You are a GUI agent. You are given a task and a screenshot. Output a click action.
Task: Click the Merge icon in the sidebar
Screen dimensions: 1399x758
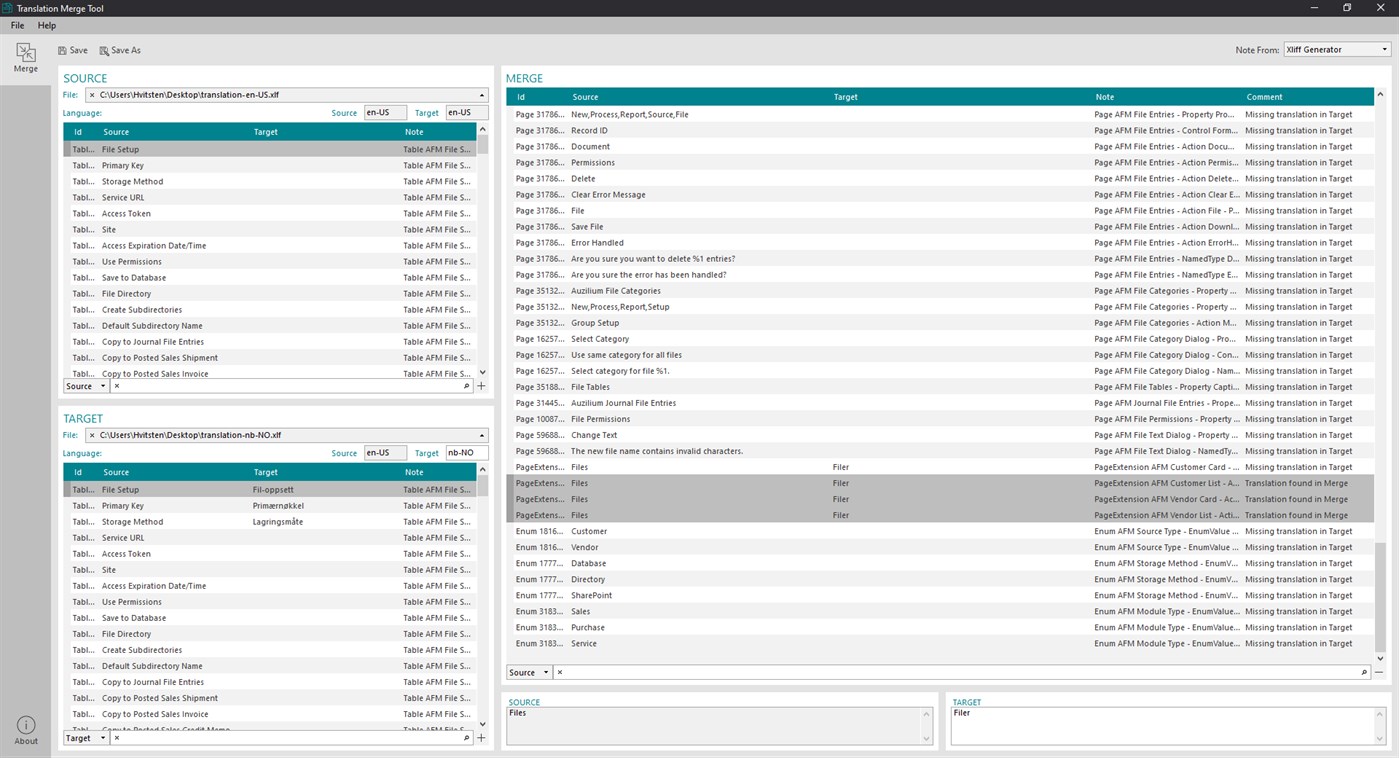(x=26, y=58)
